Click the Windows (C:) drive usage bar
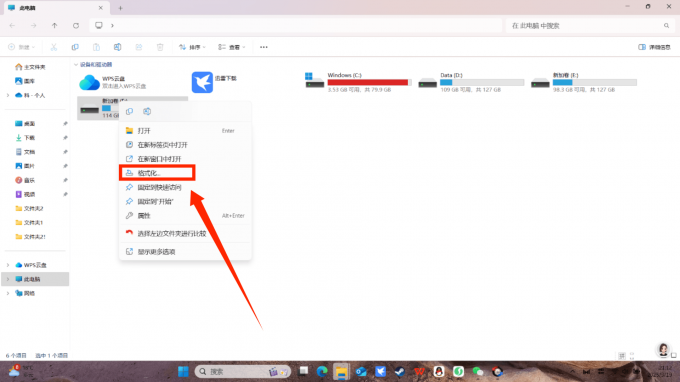 tap(369, 82)
